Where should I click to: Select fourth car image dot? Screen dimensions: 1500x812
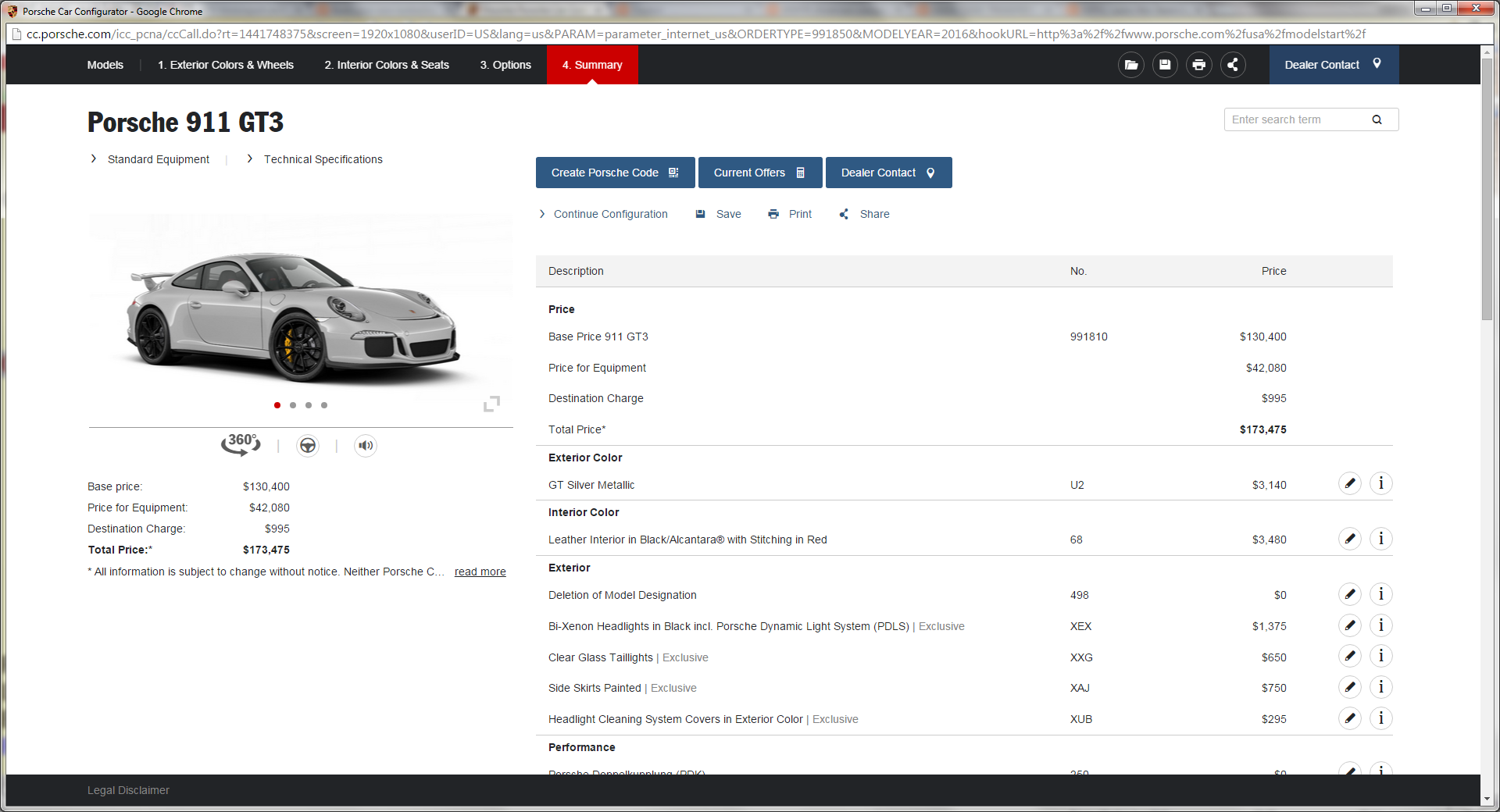(324, 405)
